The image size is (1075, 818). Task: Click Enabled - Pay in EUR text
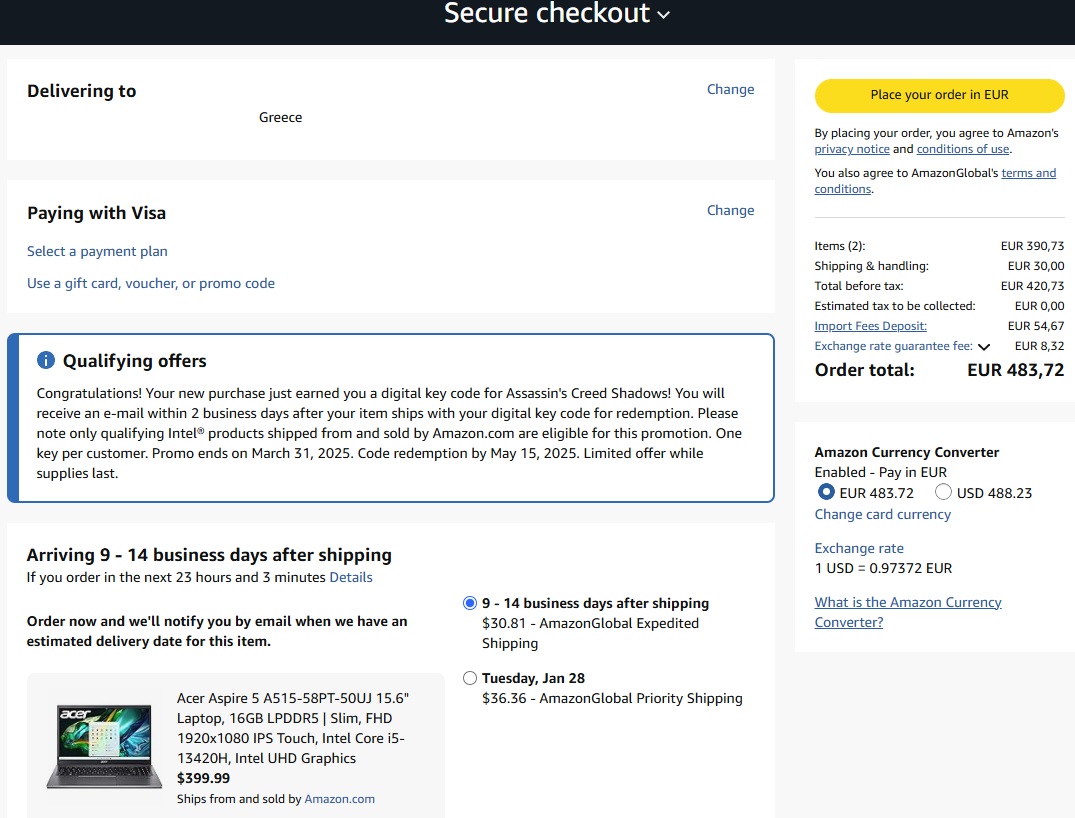(880, 472)
